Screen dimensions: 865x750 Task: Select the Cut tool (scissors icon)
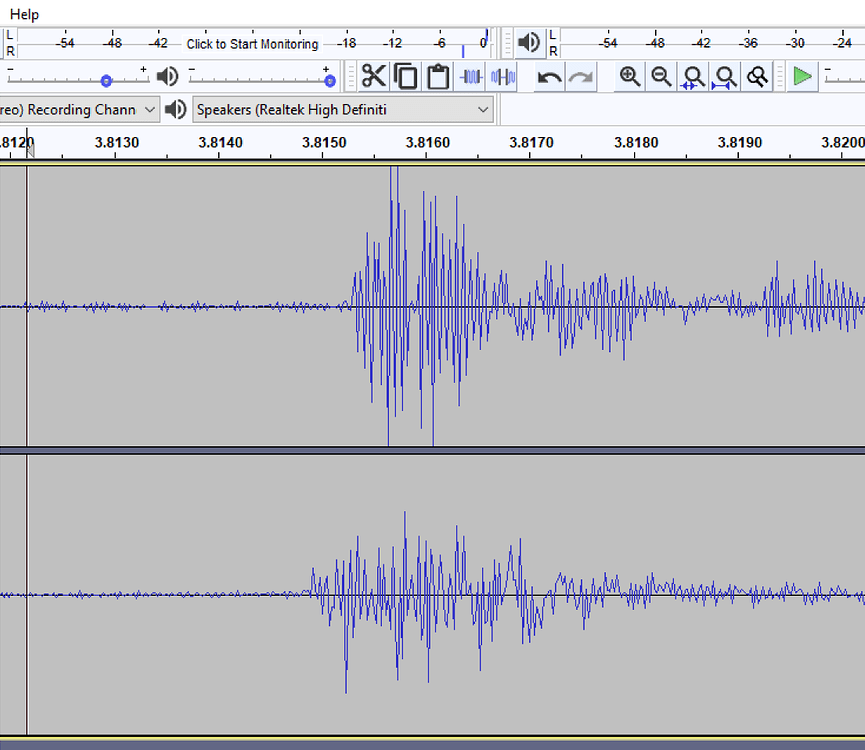point(374,77)
